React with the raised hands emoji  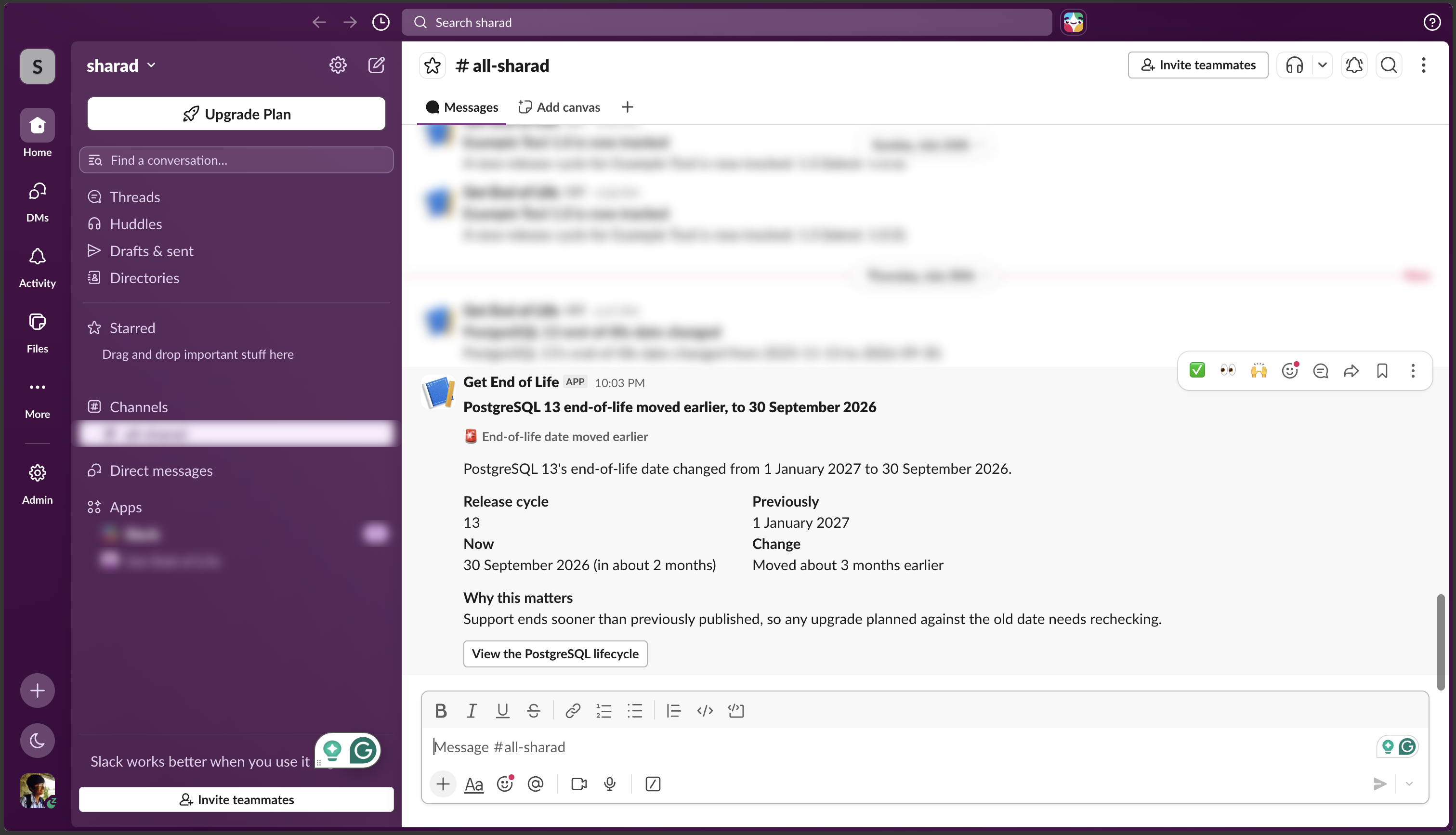click(x=1259, y=370)
